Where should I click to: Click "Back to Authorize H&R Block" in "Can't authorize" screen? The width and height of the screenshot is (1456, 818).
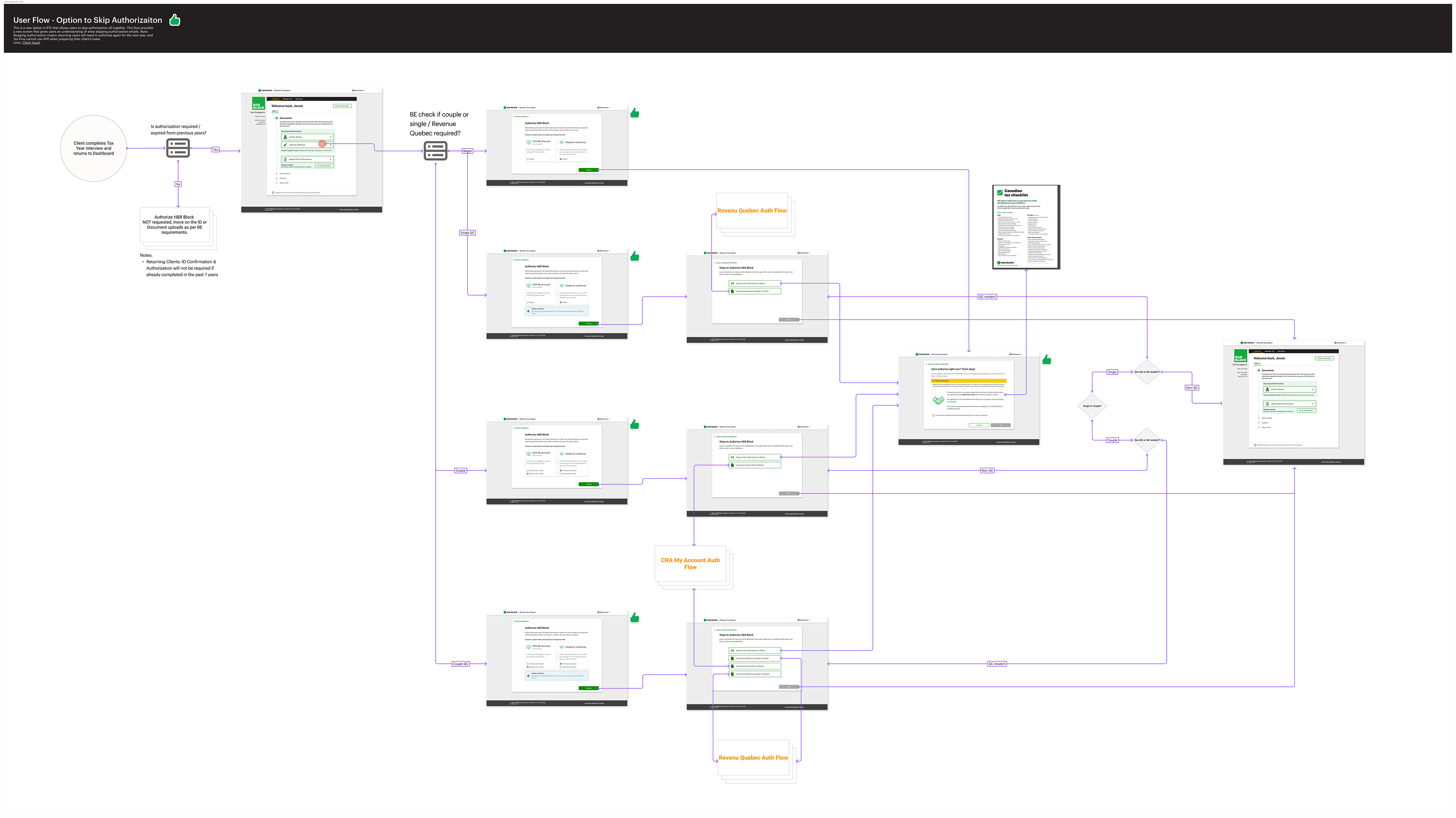938,364
